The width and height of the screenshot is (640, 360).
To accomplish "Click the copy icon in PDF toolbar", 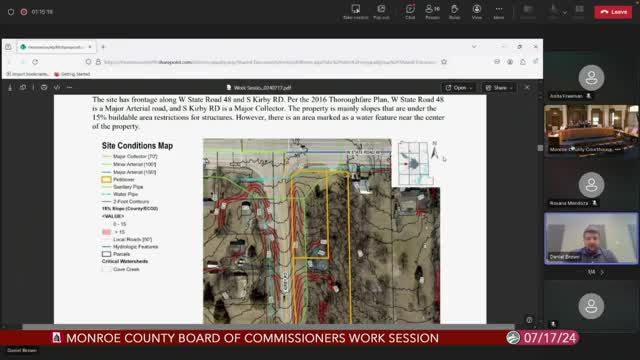I will coord(23,88).
